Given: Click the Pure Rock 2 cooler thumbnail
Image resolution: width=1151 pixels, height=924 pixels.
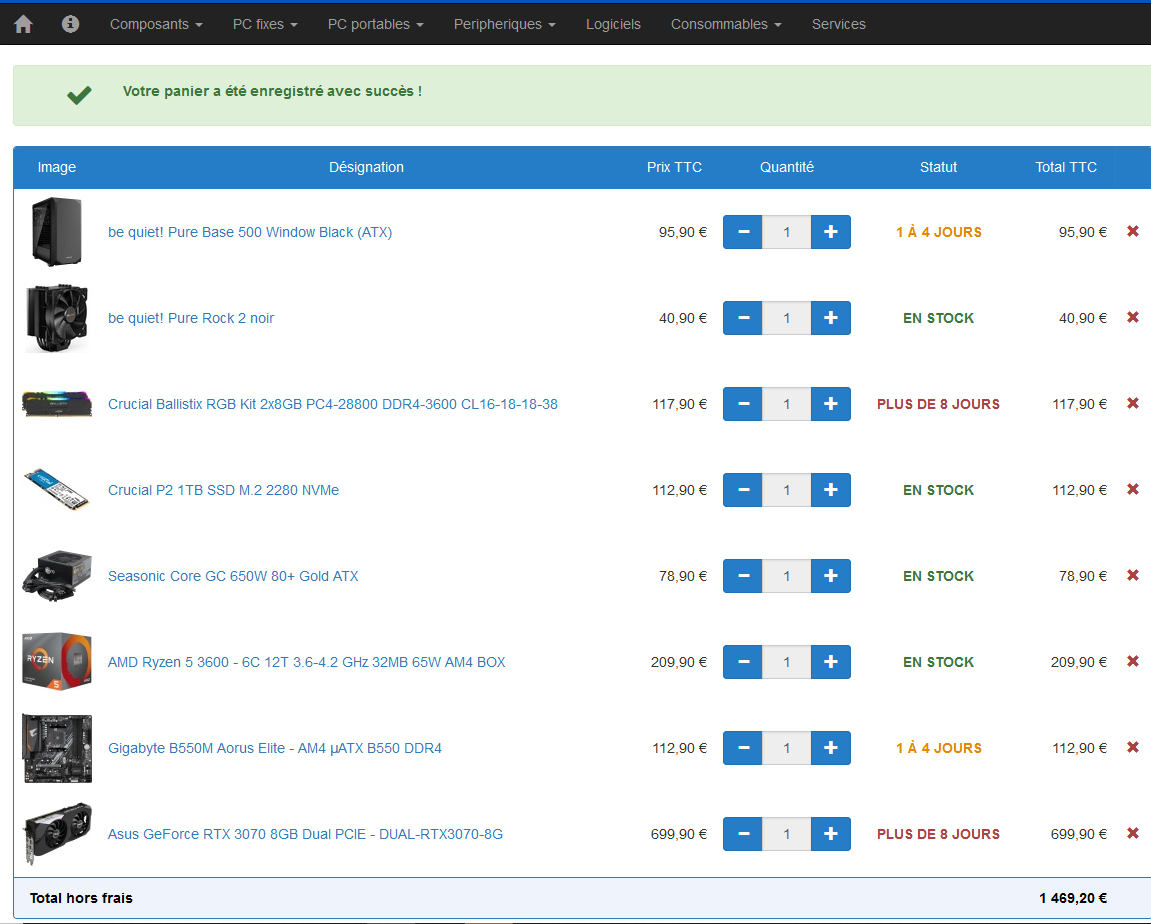Looking at the screenshot, I should point(57,318).
